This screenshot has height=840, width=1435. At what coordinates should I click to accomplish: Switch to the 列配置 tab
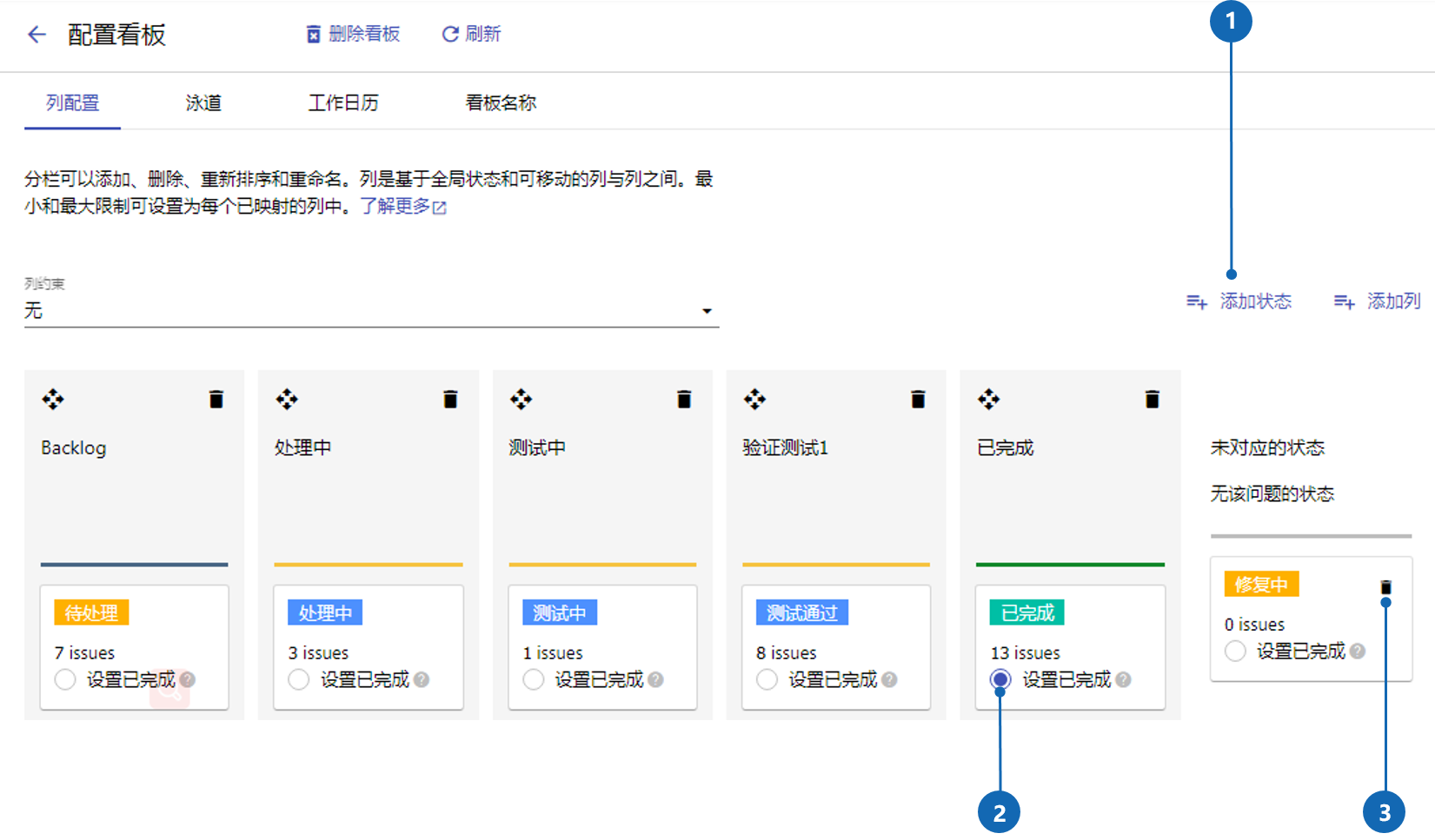[x=73, y=103]
